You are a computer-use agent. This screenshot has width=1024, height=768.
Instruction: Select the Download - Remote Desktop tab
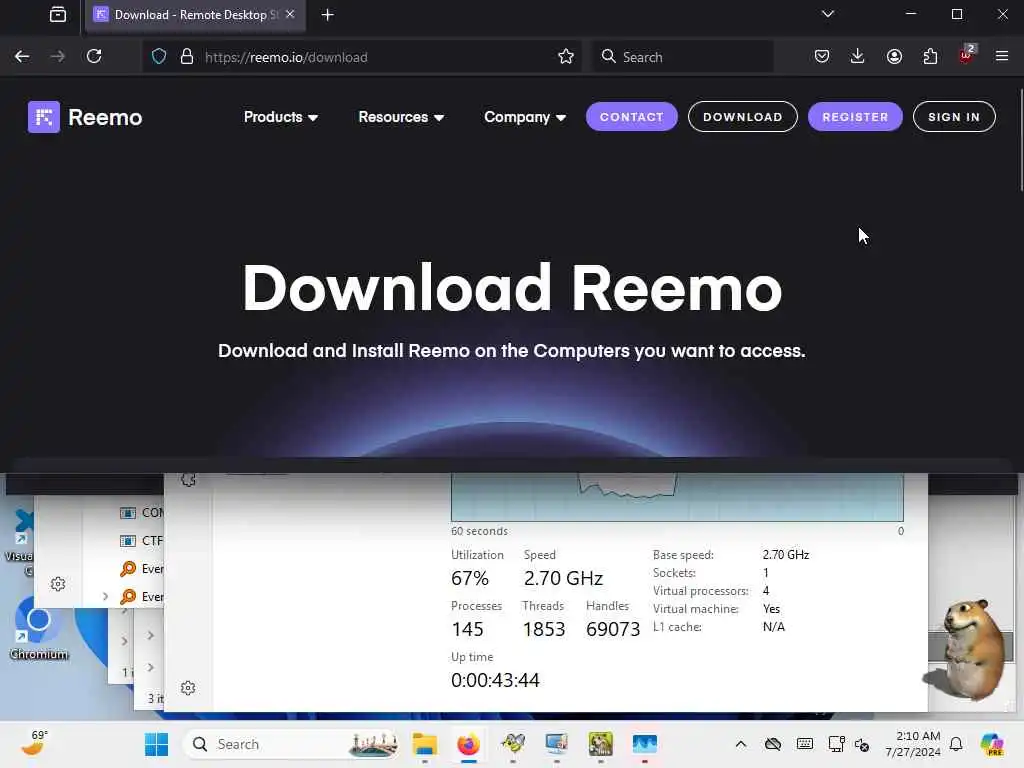[195, 14]
